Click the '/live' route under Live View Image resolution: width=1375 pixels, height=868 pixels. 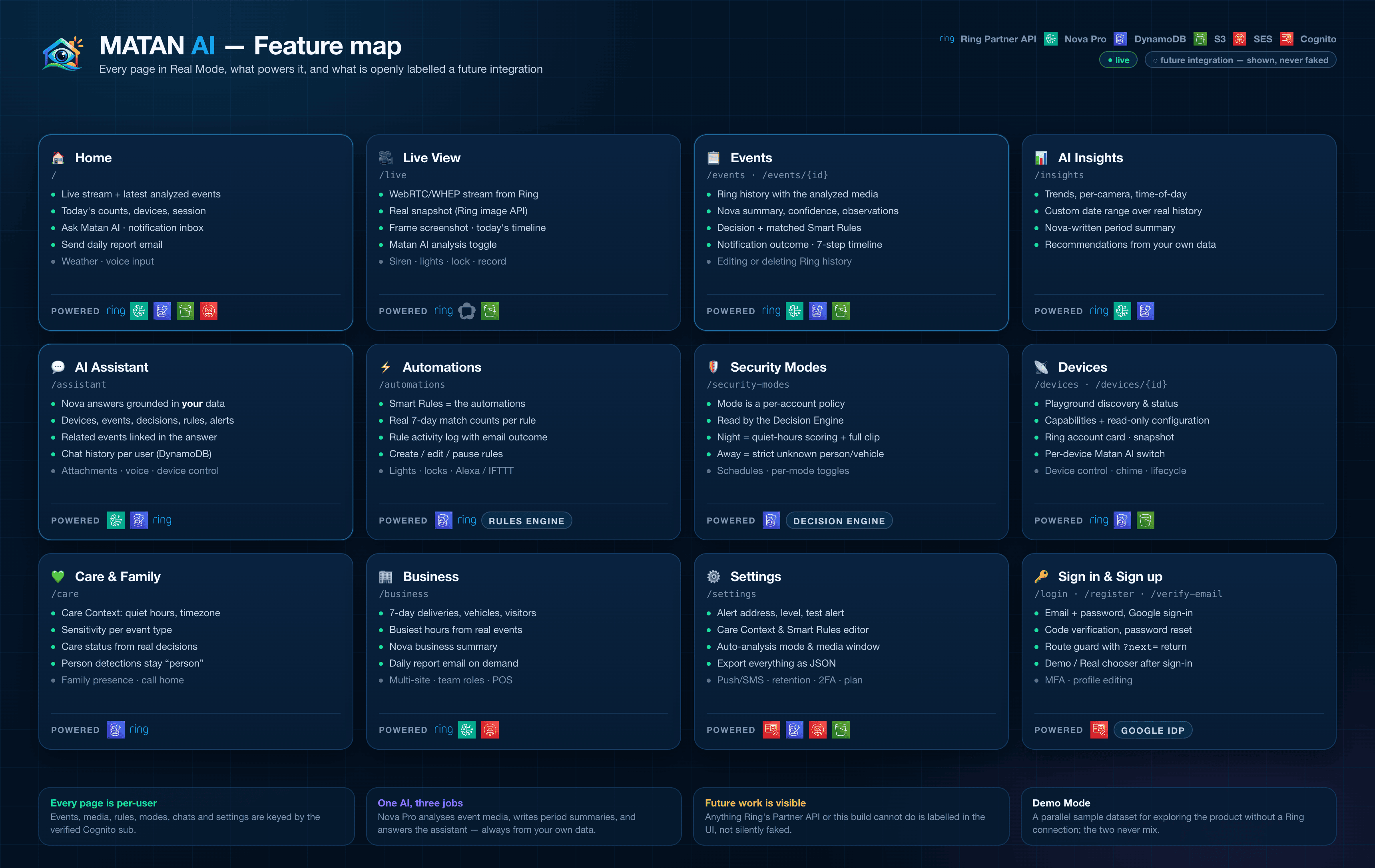(393, 175)
